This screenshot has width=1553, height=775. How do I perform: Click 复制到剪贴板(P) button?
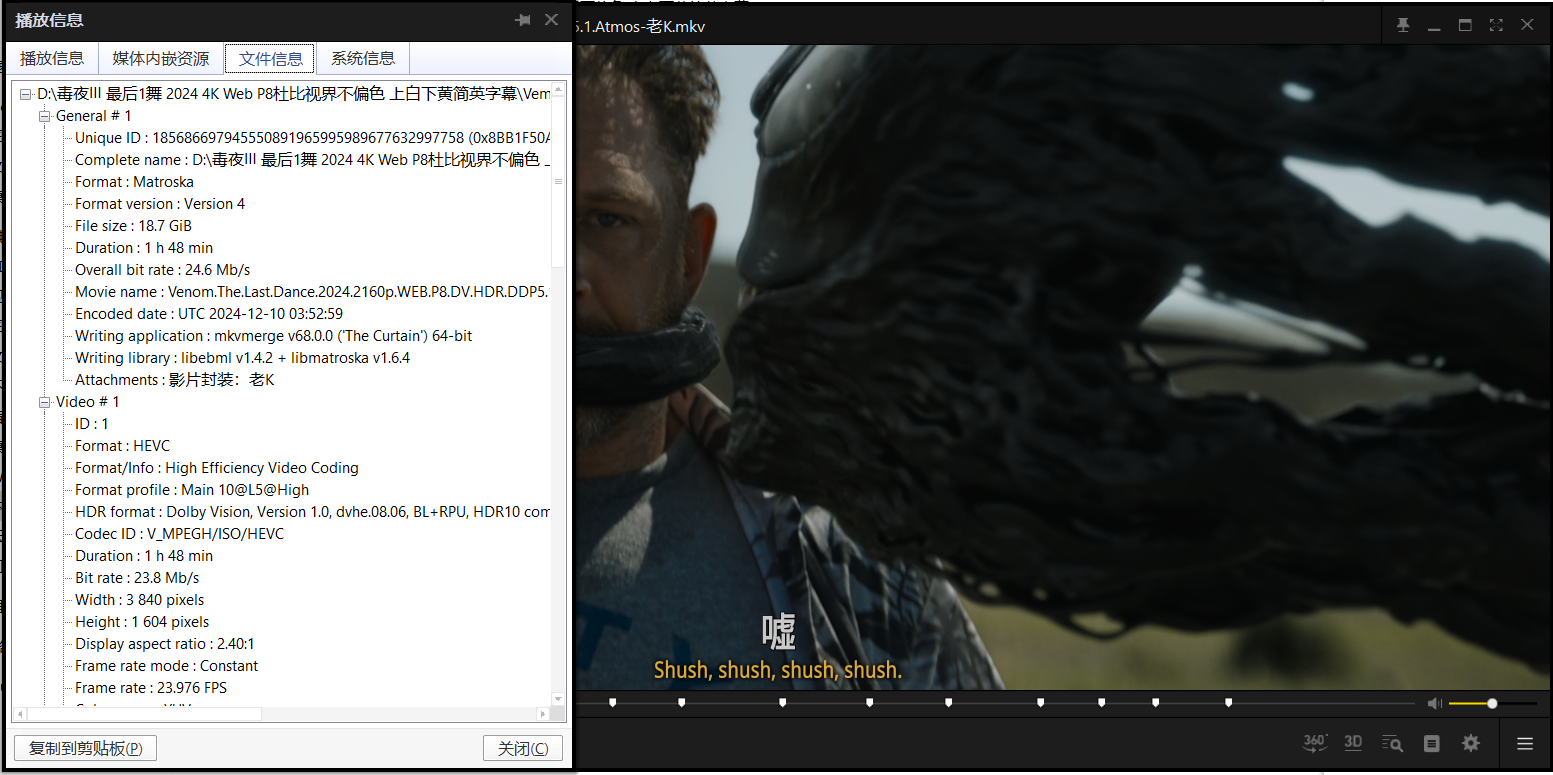coord(86,748)
